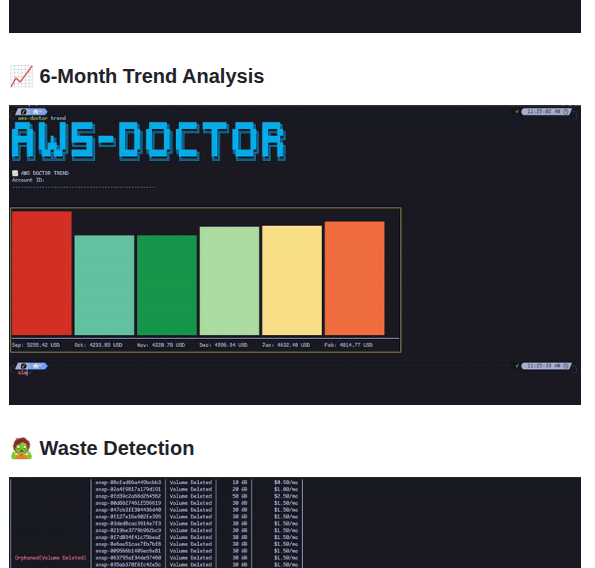This screenshot has height=568, width=595.
Task: Click the home icon in the lower terminal prompt
Action: 36,366
